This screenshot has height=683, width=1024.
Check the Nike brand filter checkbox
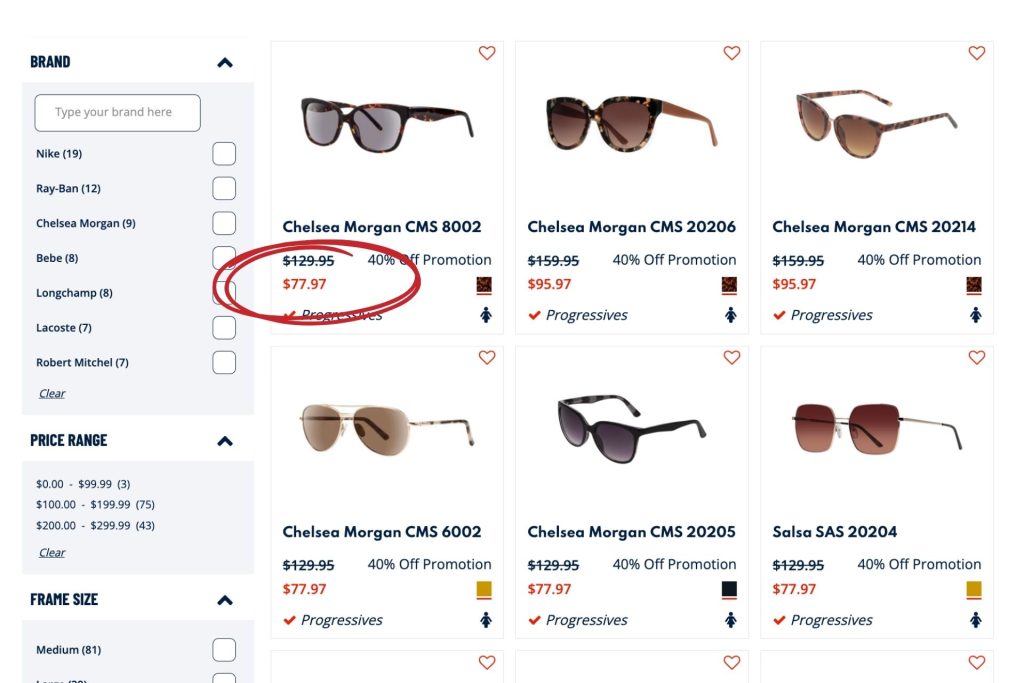223,153
